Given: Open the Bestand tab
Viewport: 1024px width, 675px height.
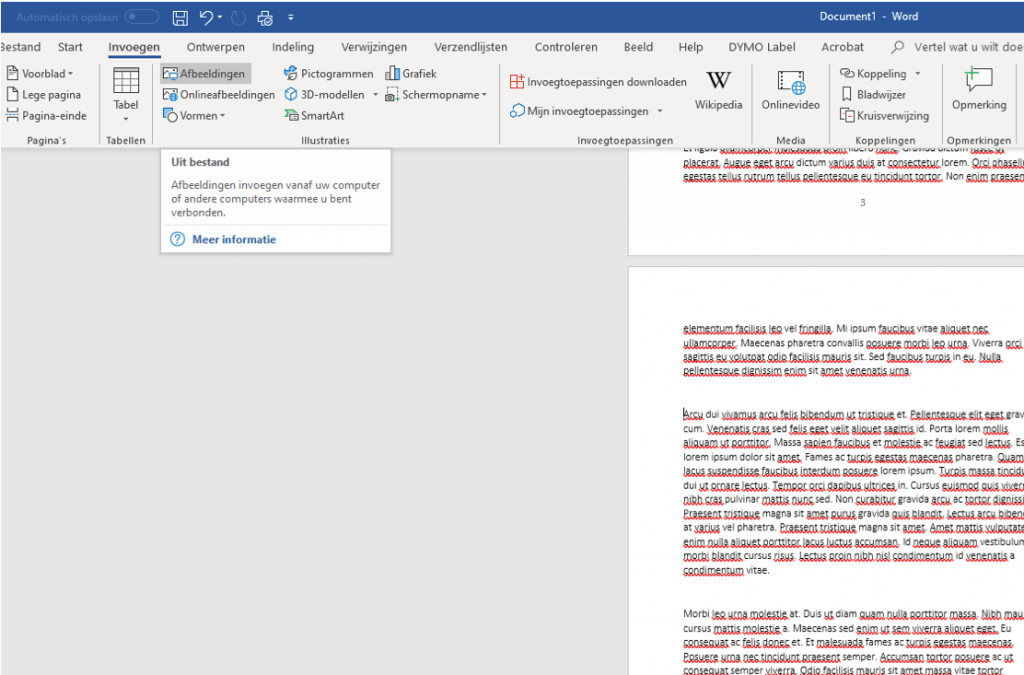Looking at the screenshot, I should tap(20, 47).
